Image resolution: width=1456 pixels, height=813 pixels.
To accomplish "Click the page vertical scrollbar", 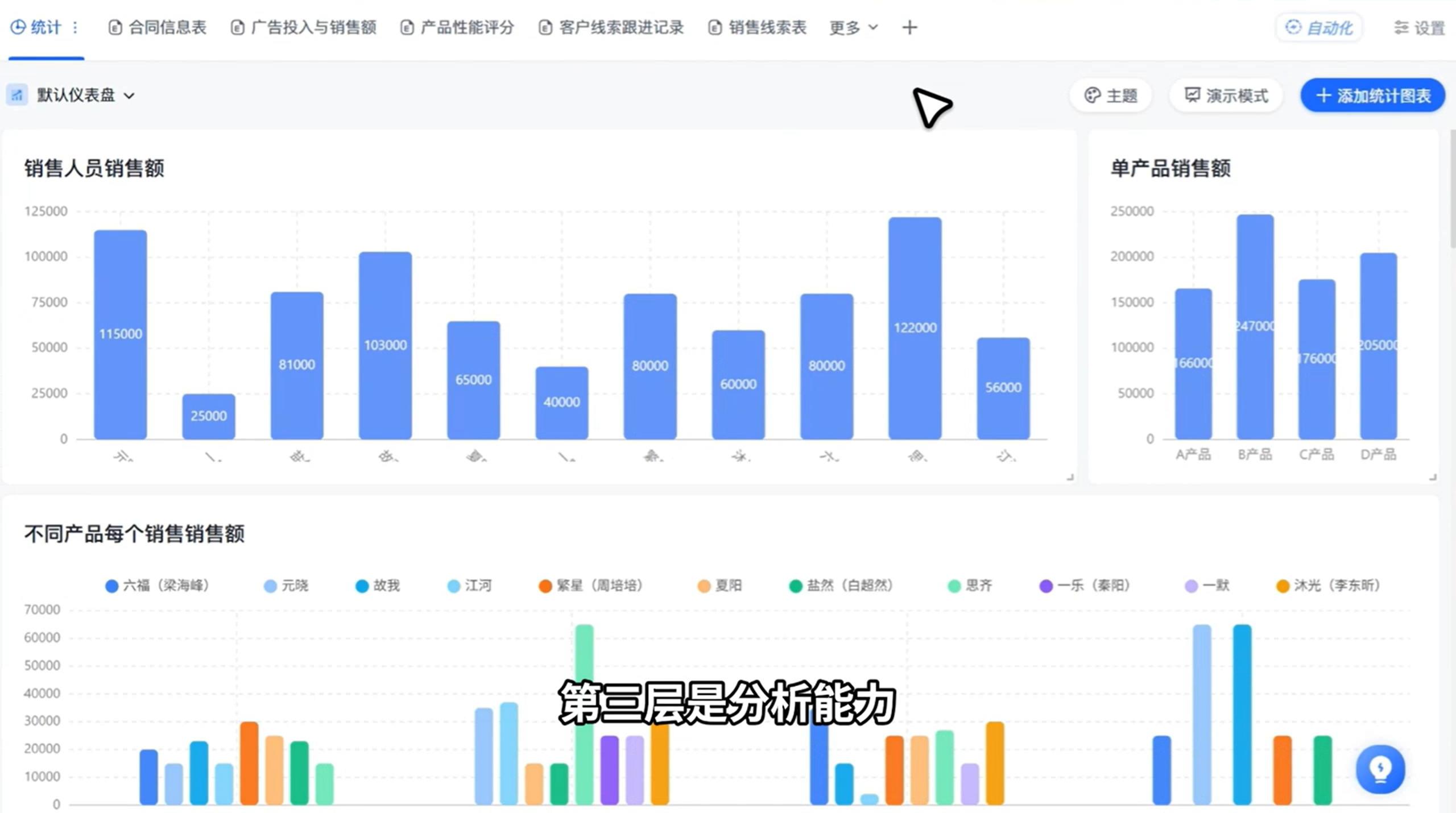I will [1452, 189].
